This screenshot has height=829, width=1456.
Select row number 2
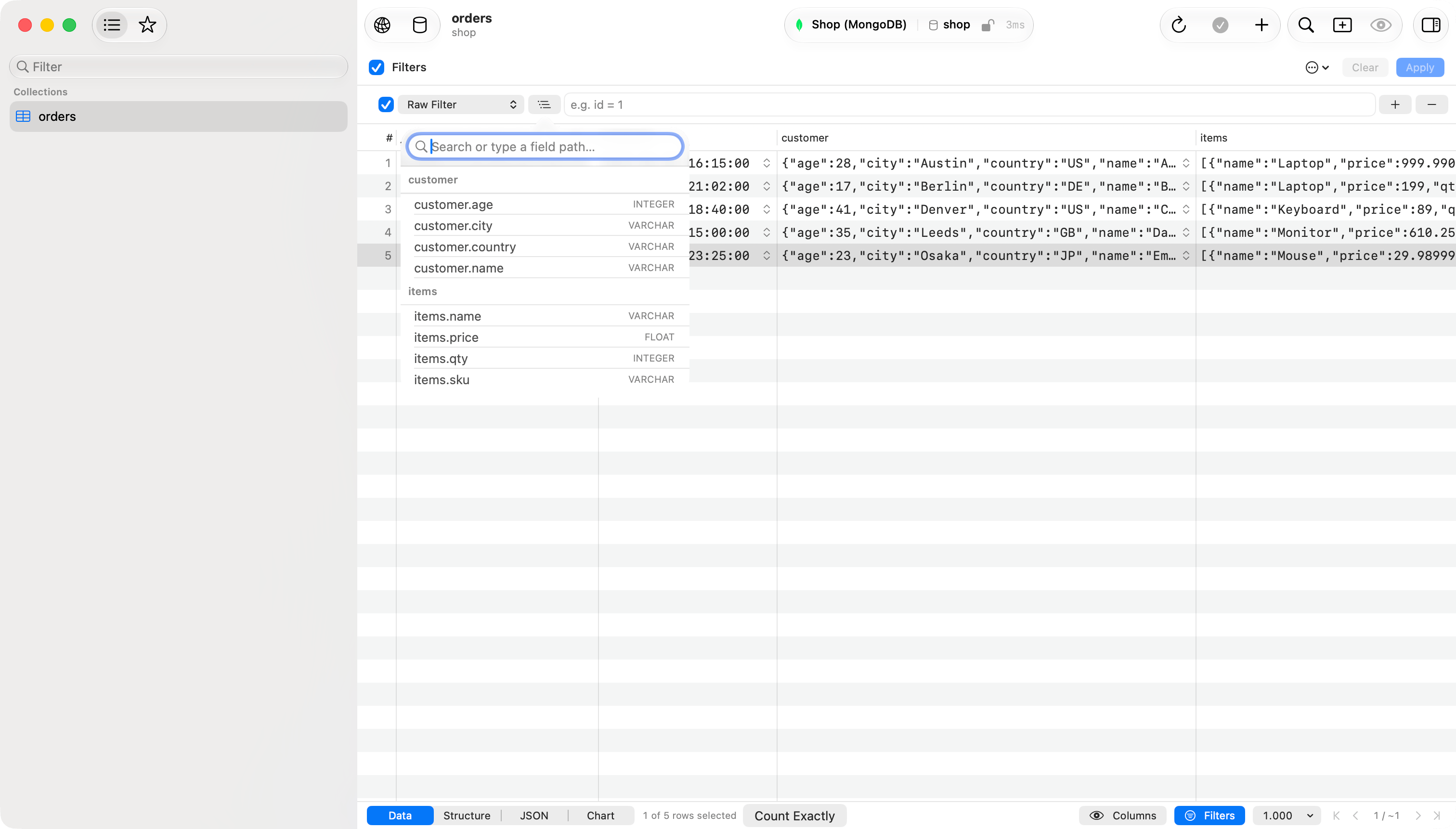pos(388,186)
